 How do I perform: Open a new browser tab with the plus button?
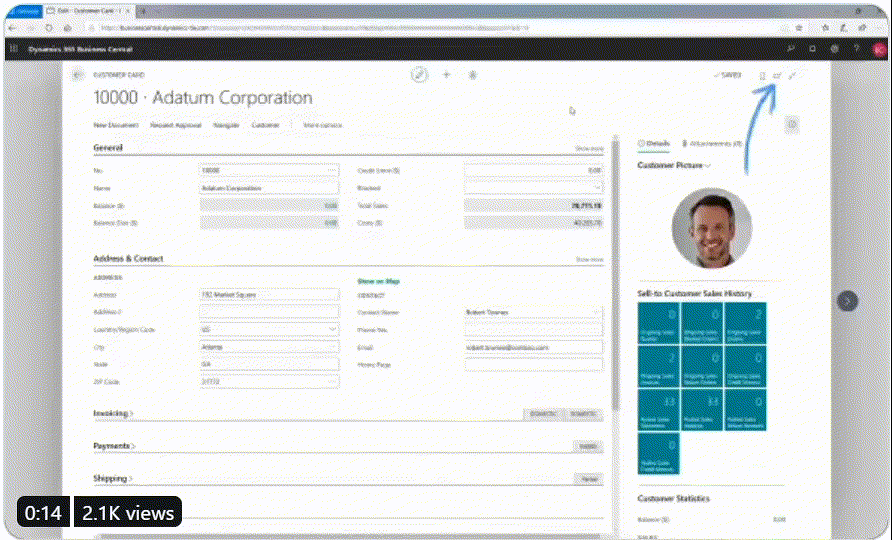pos(142,11)
